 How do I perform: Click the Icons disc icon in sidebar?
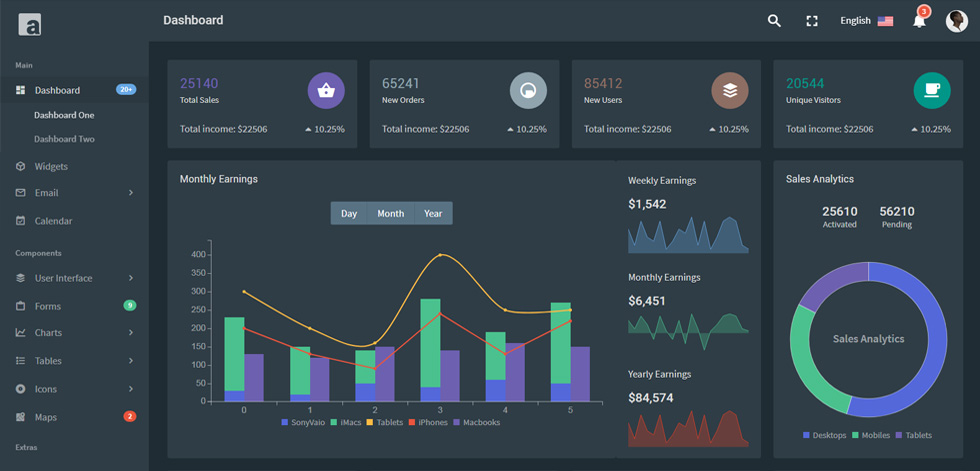tap(21, 389)
